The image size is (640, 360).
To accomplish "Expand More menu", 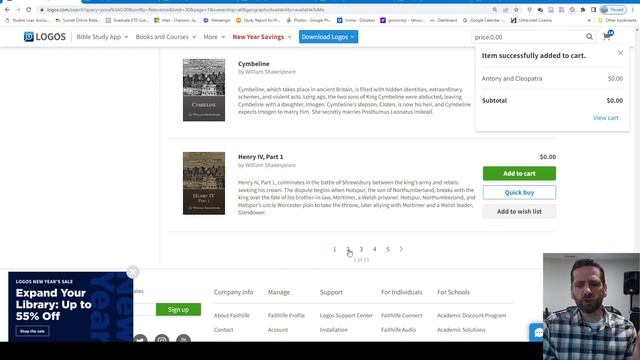I will point(214,37).
